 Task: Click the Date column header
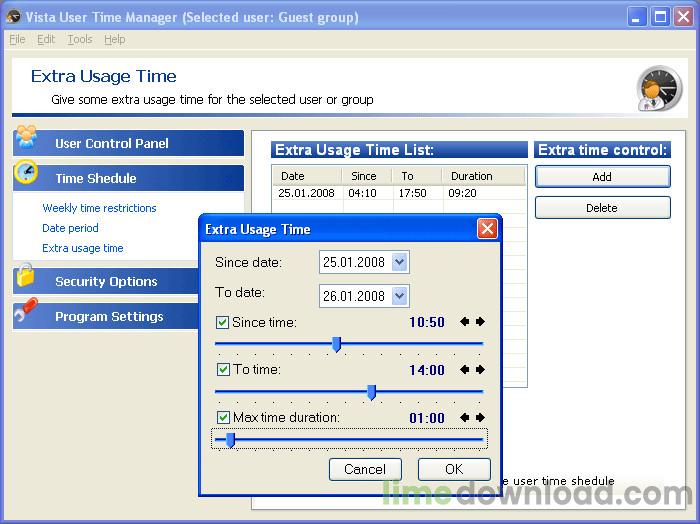[x=307, y=176]
